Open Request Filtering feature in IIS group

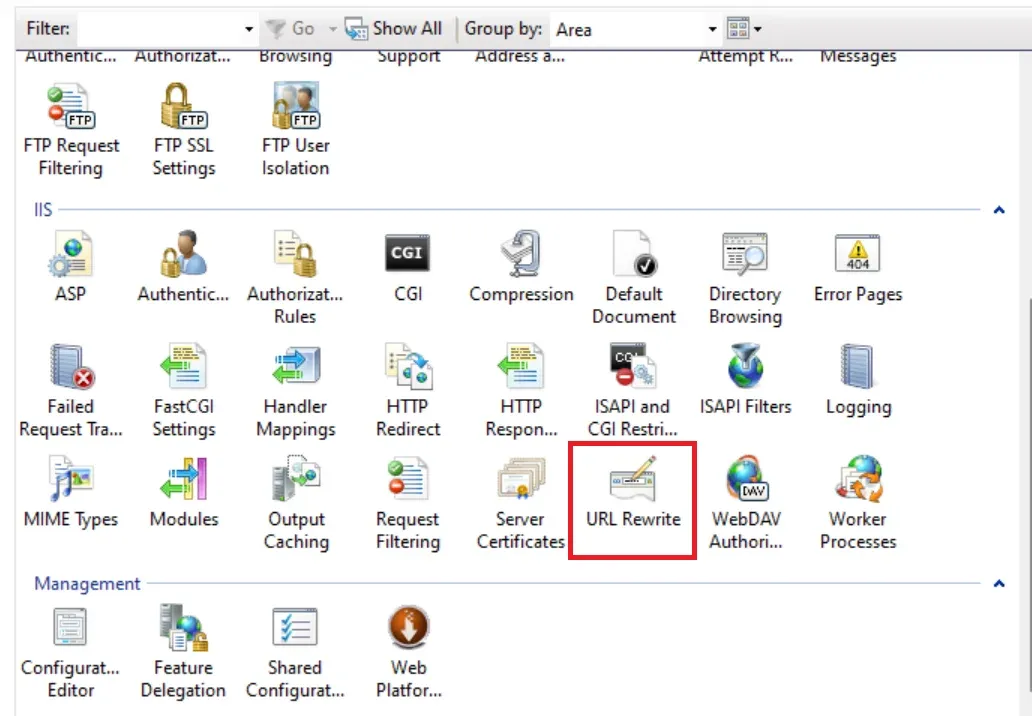pyautogui.click(x=408, y=503)
